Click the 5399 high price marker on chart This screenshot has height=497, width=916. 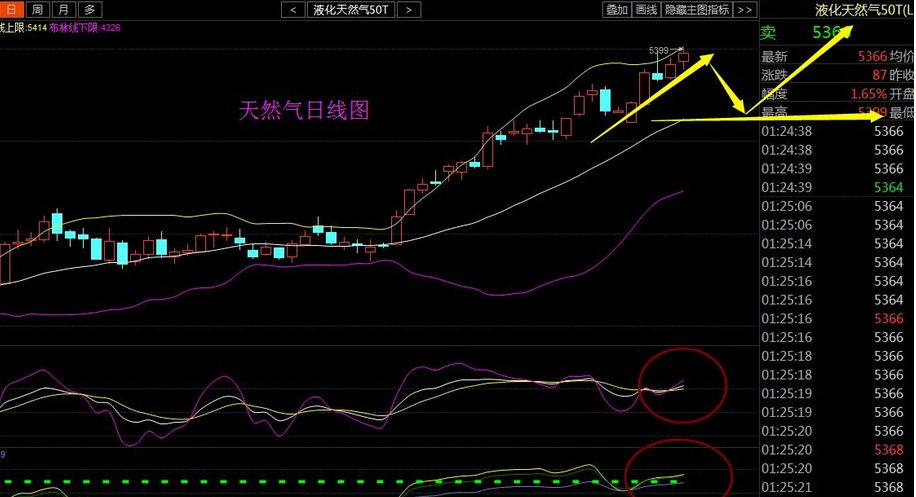658,51
